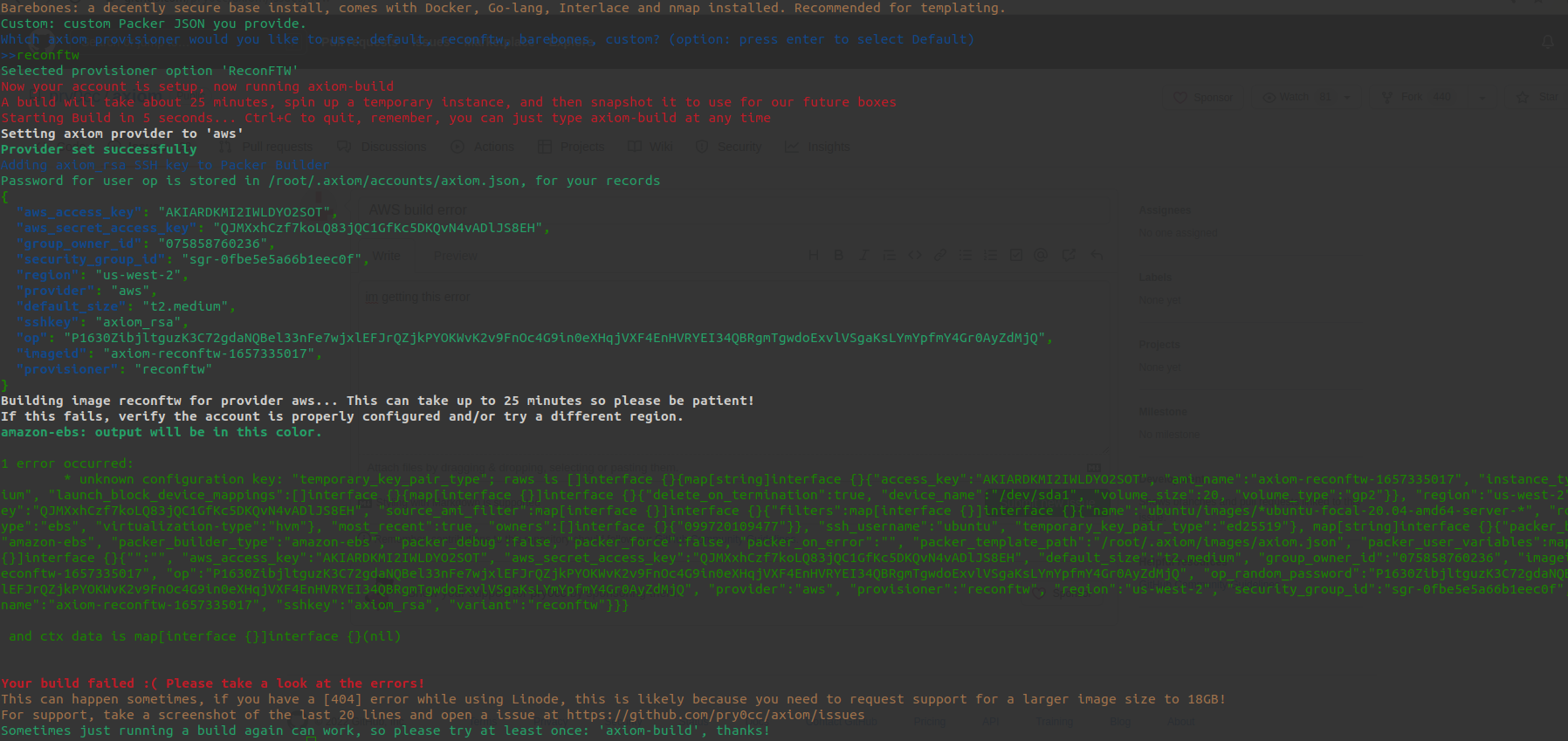
Task: Click 'Attach files by dragging & dropping' area
Action: (520, 467)
